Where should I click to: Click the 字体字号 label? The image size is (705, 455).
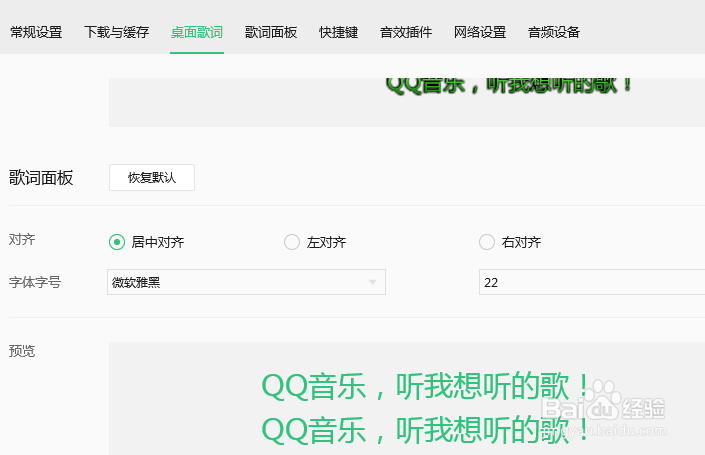point(35,282)
